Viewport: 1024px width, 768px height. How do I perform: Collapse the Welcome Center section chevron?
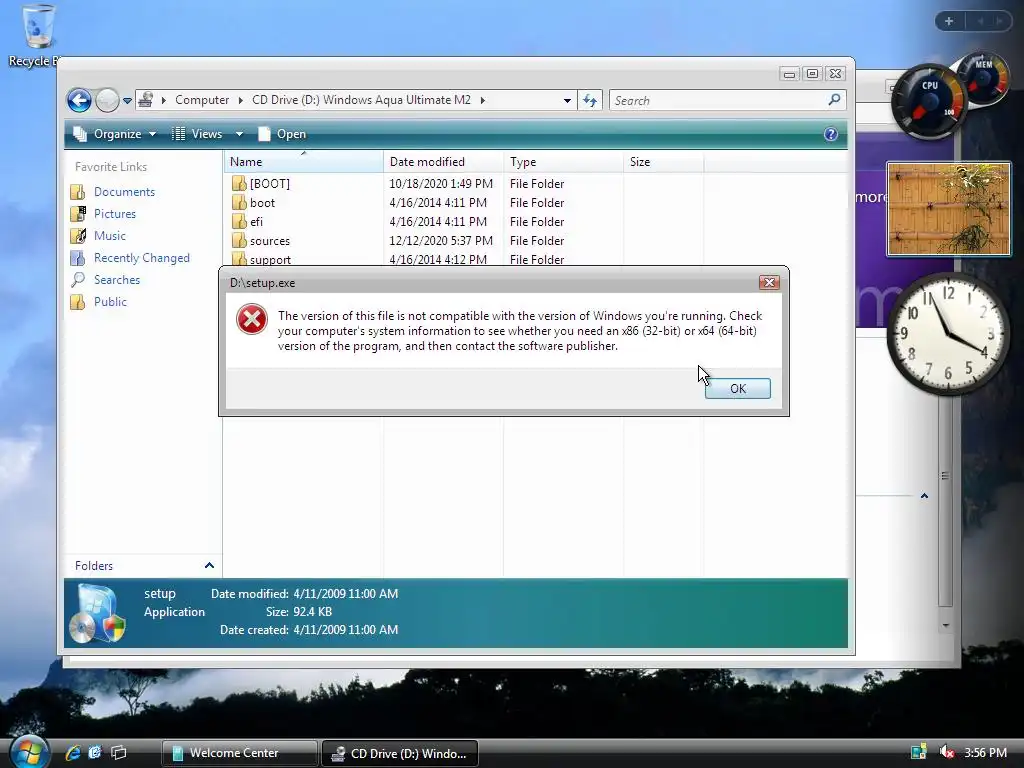point(924,496)
